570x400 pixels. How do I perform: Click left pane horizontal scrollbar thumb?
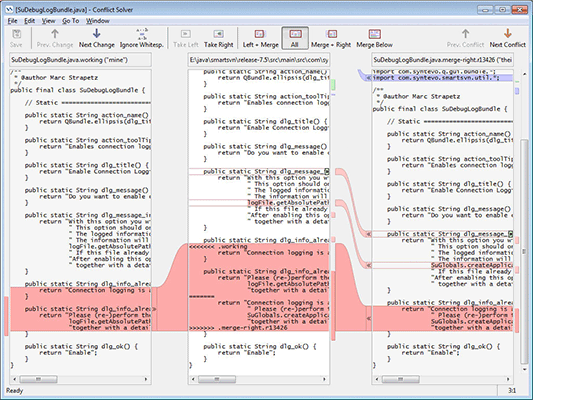[39, 379]
